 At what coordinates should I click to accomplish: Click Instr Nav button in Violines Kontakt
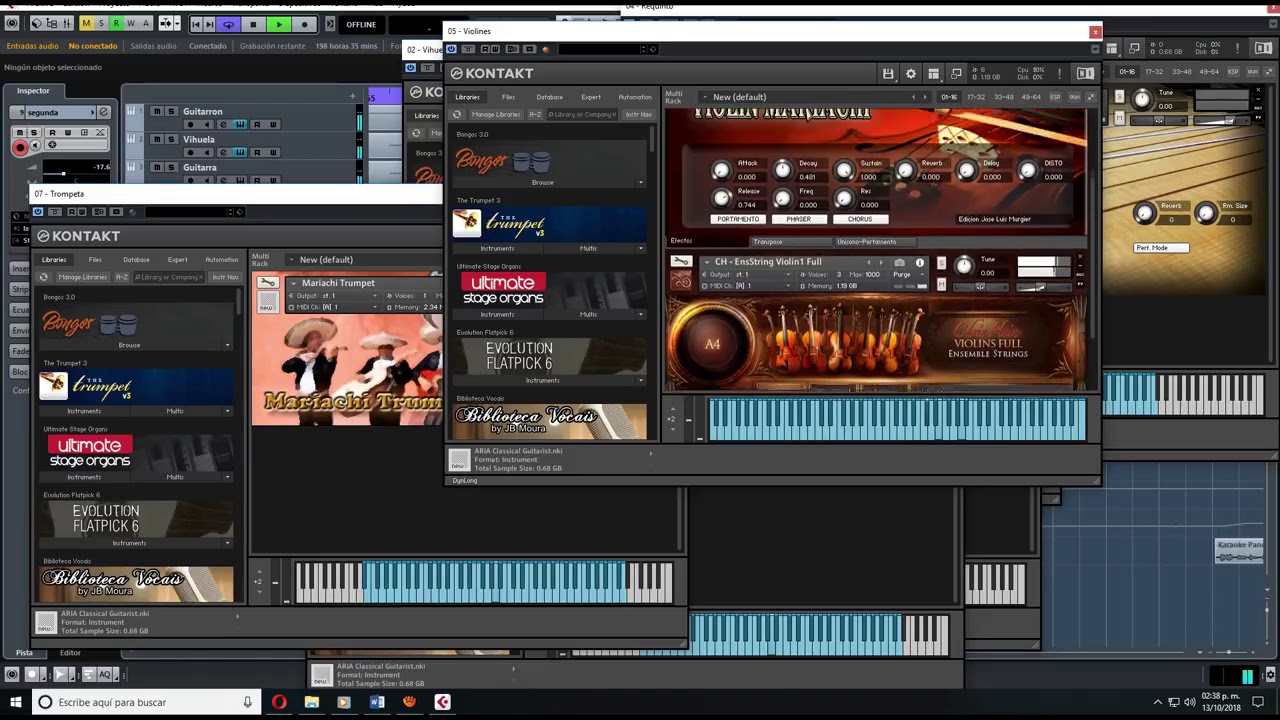(638, 114)
